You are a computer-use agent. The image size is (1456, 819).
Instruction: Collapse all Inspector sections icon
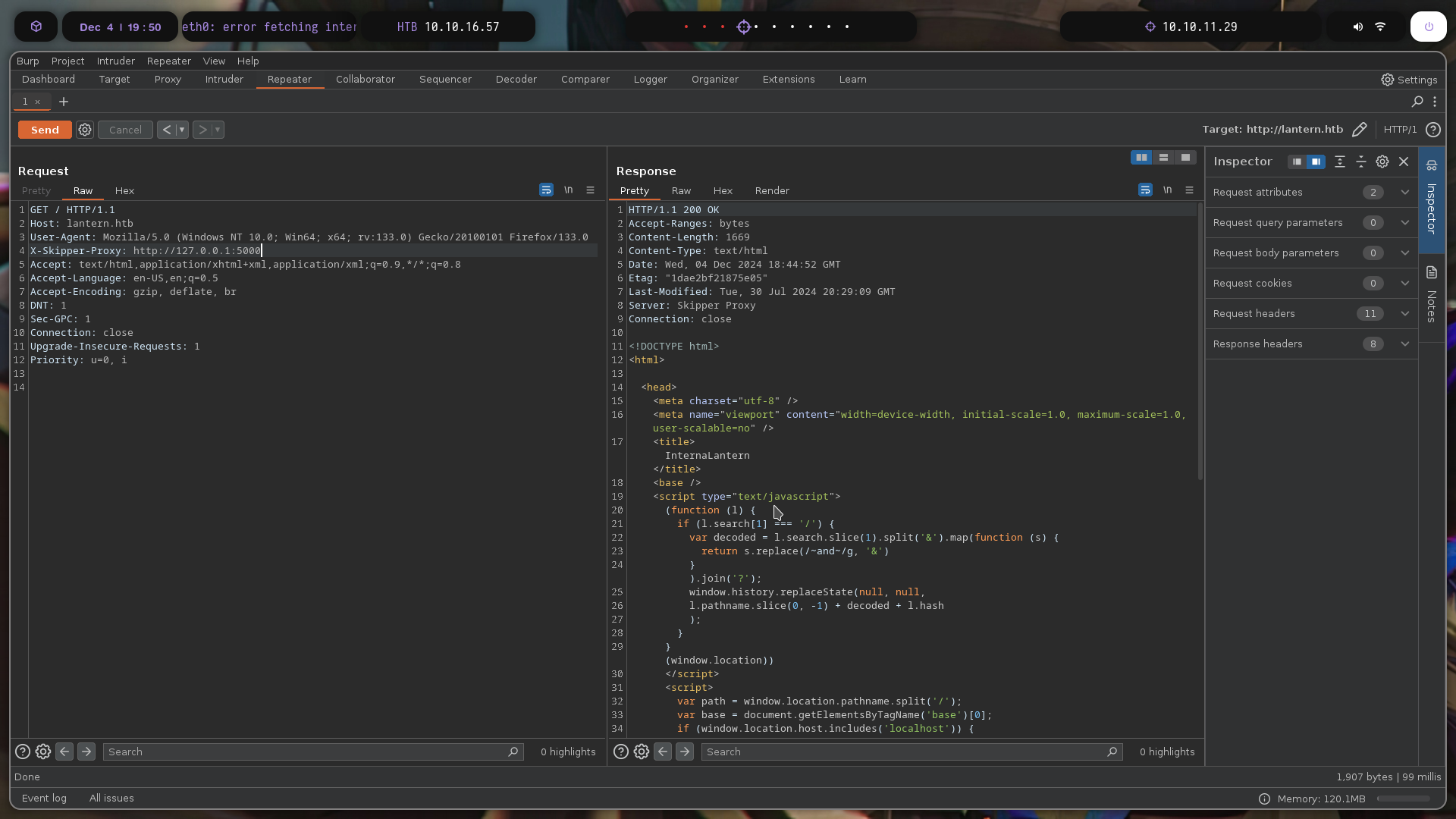click(1361, 162)
